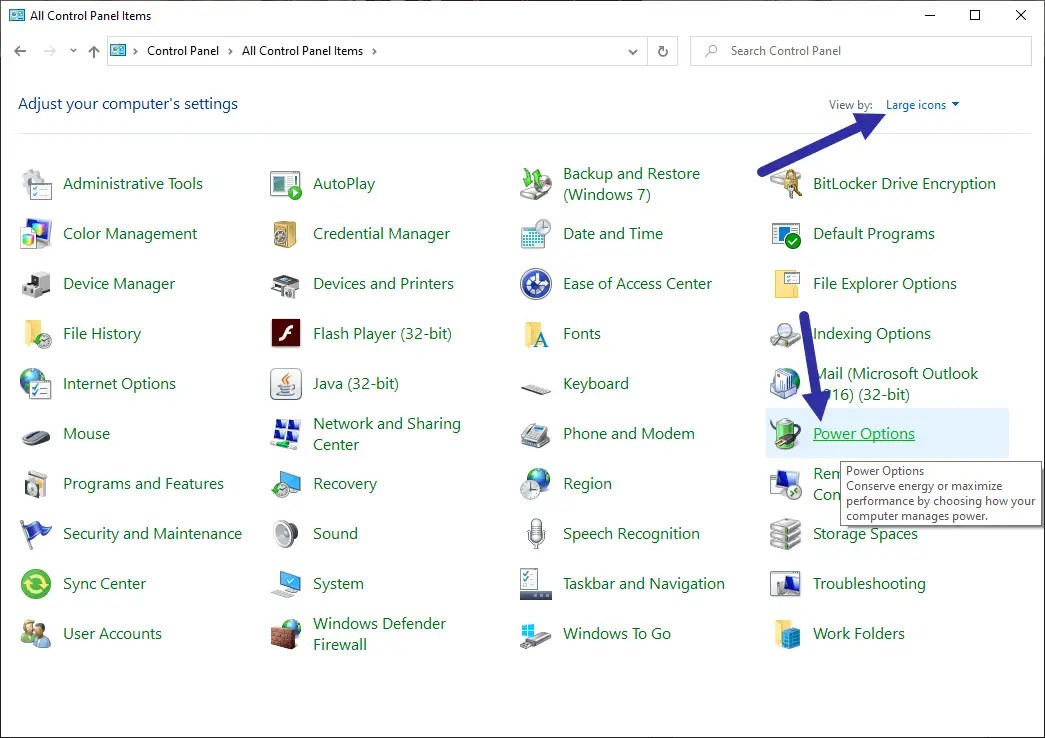Click Network and Sharing Center icon
Image resolution: width=1045 pixels, height=738 pixels.
point(286,434)
